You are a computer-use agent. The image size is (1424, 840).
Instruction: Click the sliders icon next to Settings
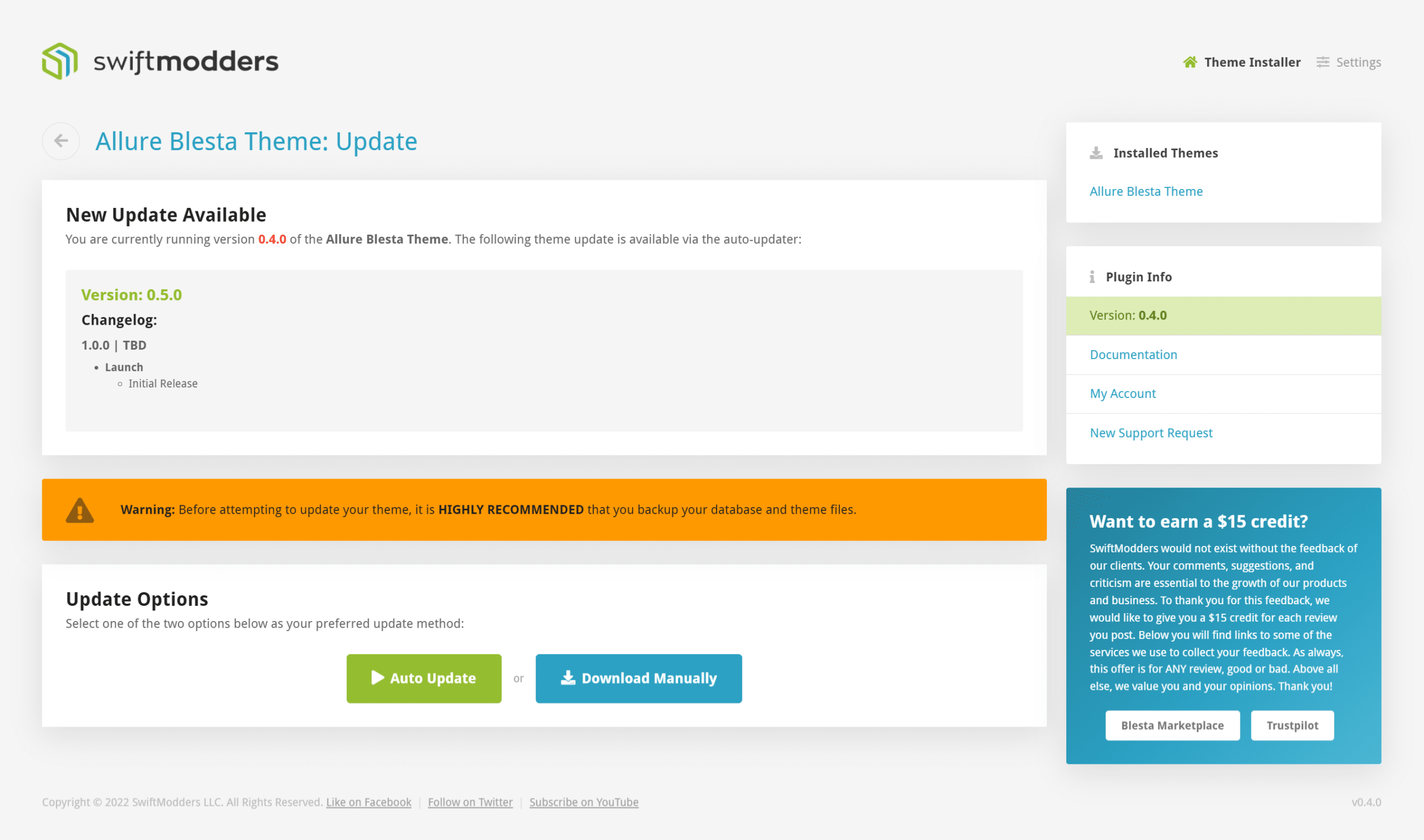[1322, 62]
